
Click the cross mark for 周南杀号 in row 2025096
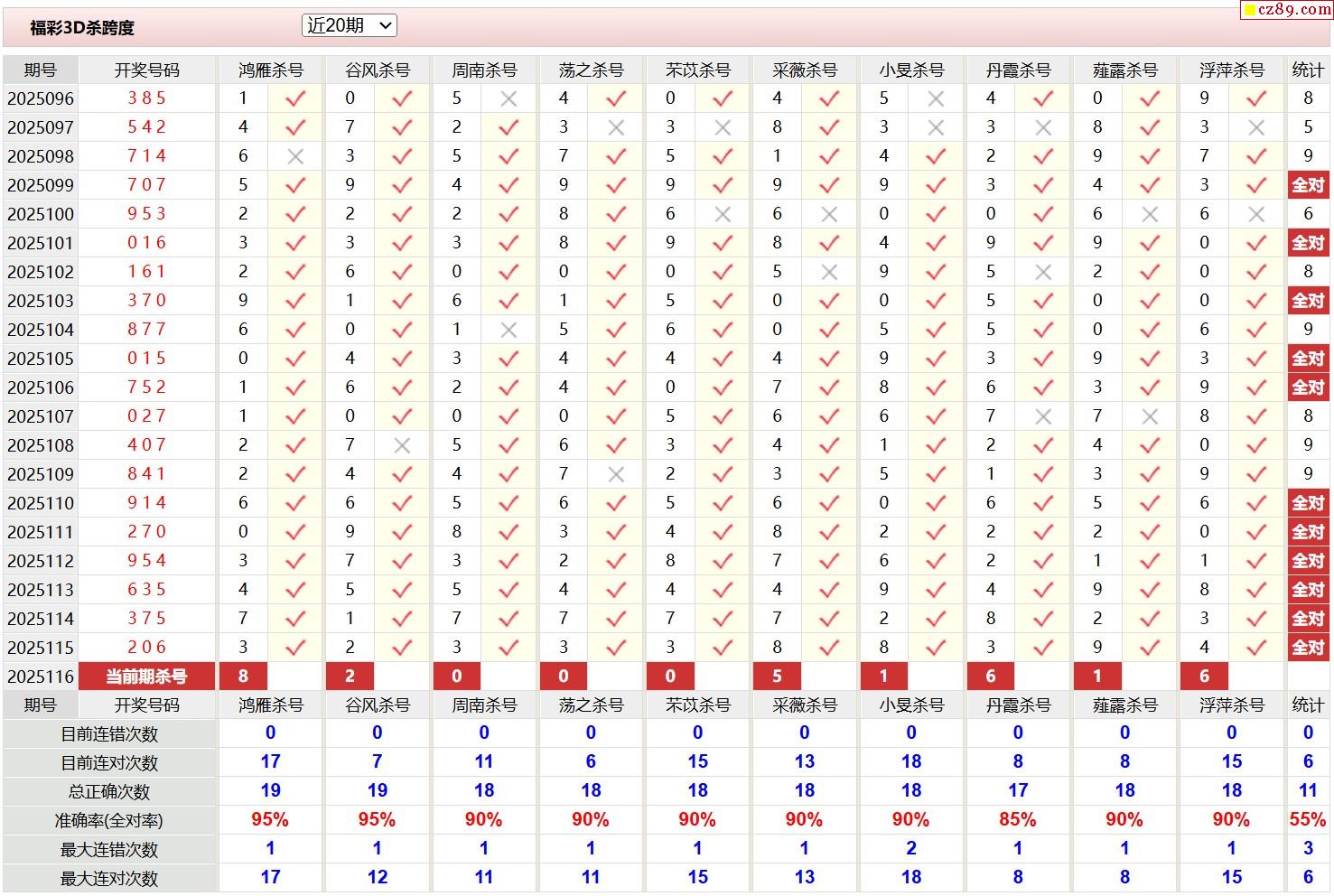pyautogui.click(x=508, y=98)
